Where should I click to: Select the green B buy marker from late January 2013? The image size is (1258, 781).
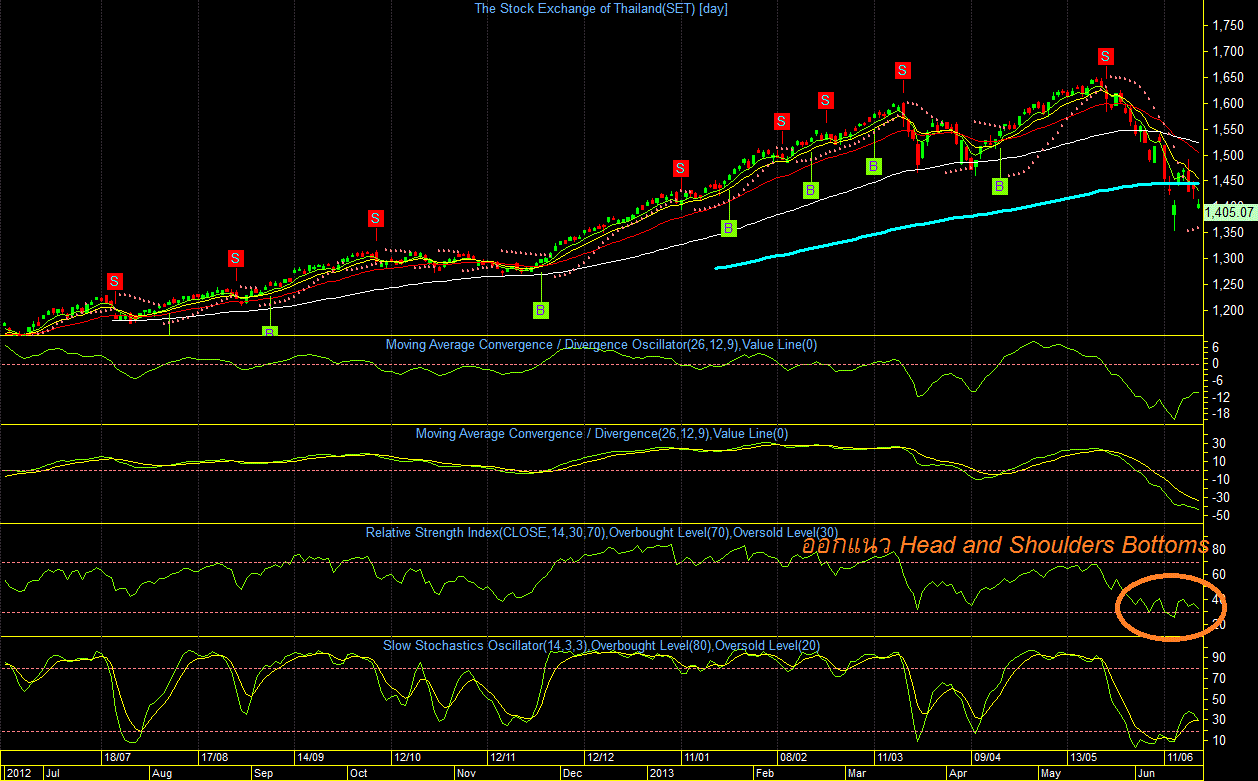tap(729, 229)
